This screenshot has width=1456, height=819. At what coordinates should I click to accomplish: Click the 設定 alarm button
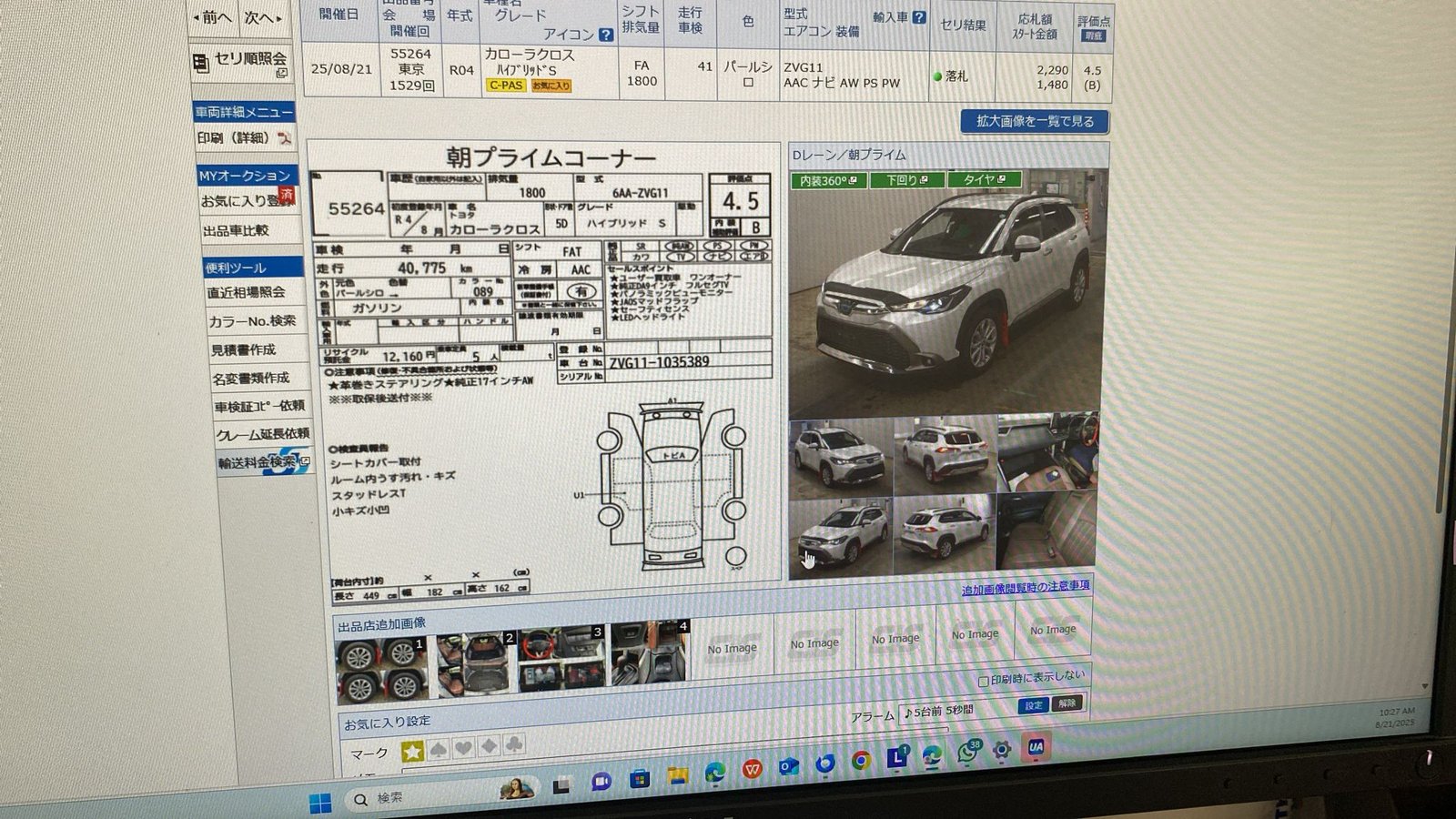point(1034,705)
